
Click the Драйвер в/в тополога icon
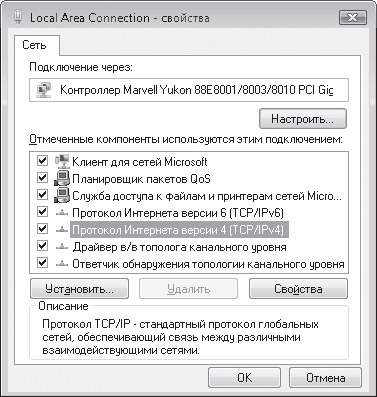pos(62,247)
